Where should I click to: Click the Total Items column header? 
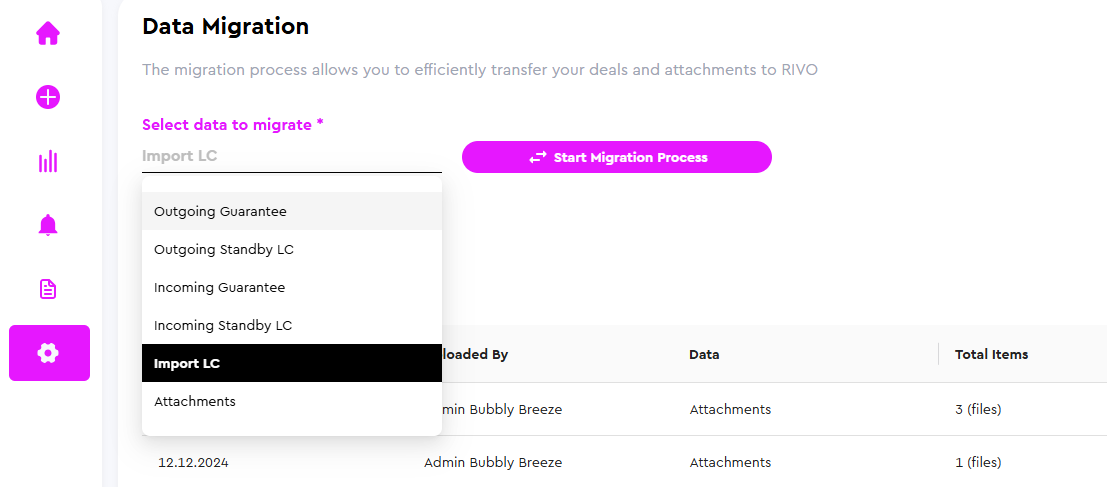tap(991, 354)
